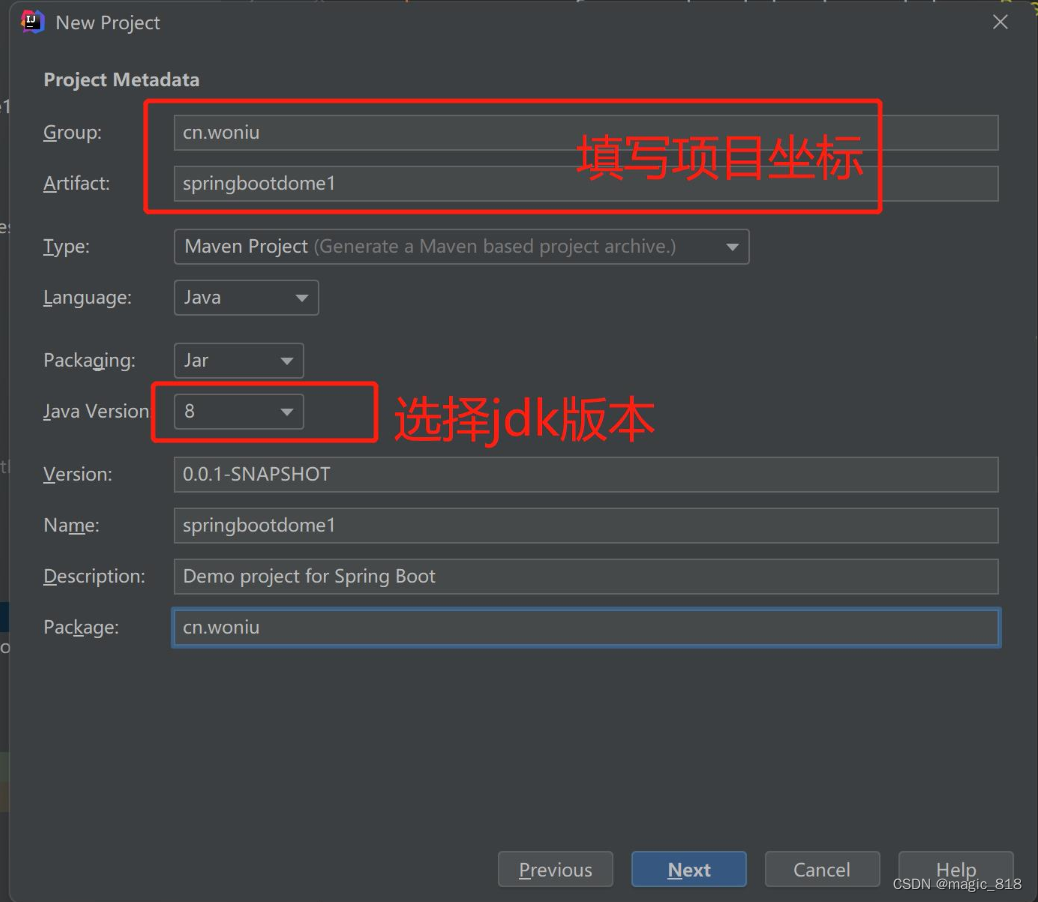1038x902 pixels.
Task: Cancel the project creation
Action: coord(822,870)
